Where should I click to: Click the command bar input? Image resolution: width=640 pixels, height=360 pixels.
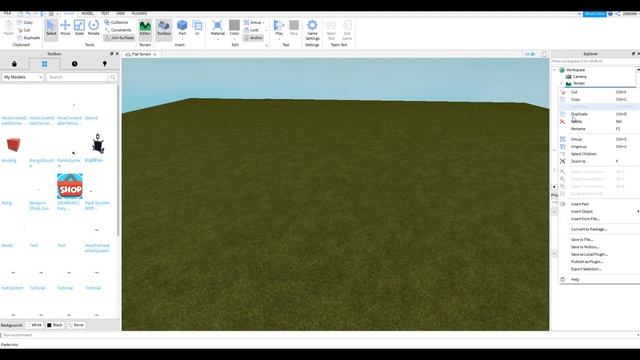click(x=318, y=335)
